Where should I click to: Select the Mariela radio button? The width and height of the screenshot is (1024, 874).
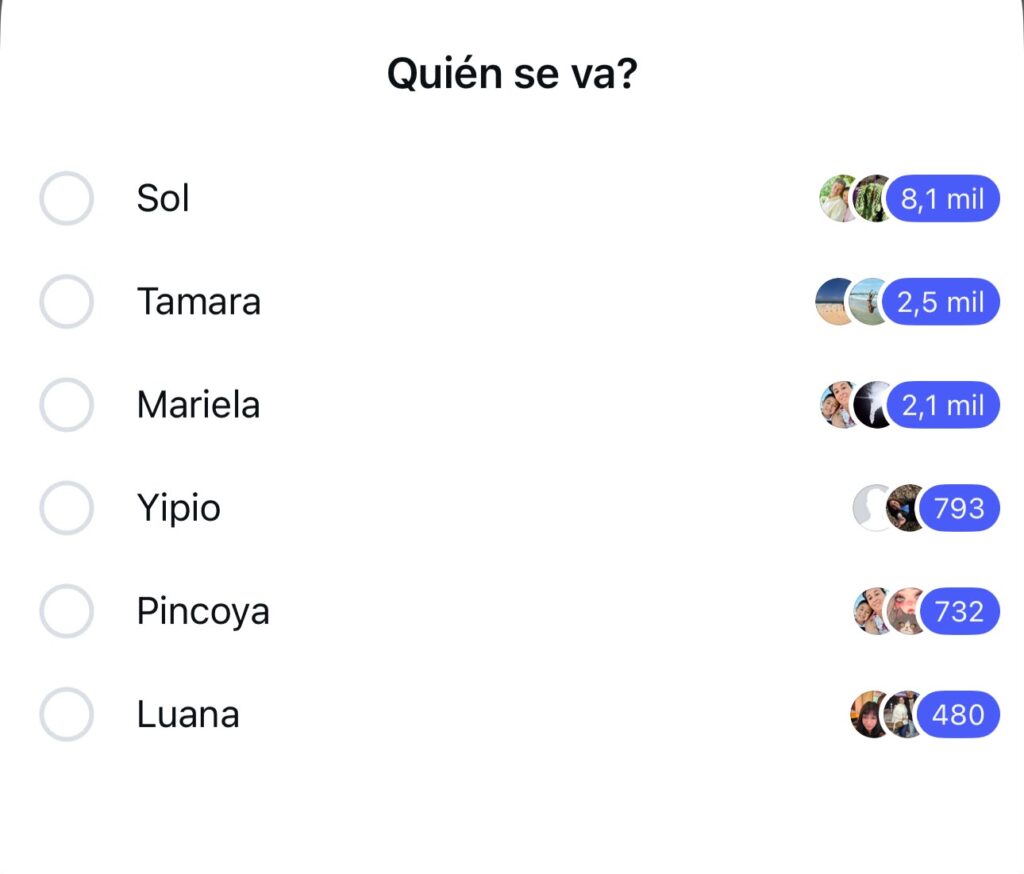point(67,404)
